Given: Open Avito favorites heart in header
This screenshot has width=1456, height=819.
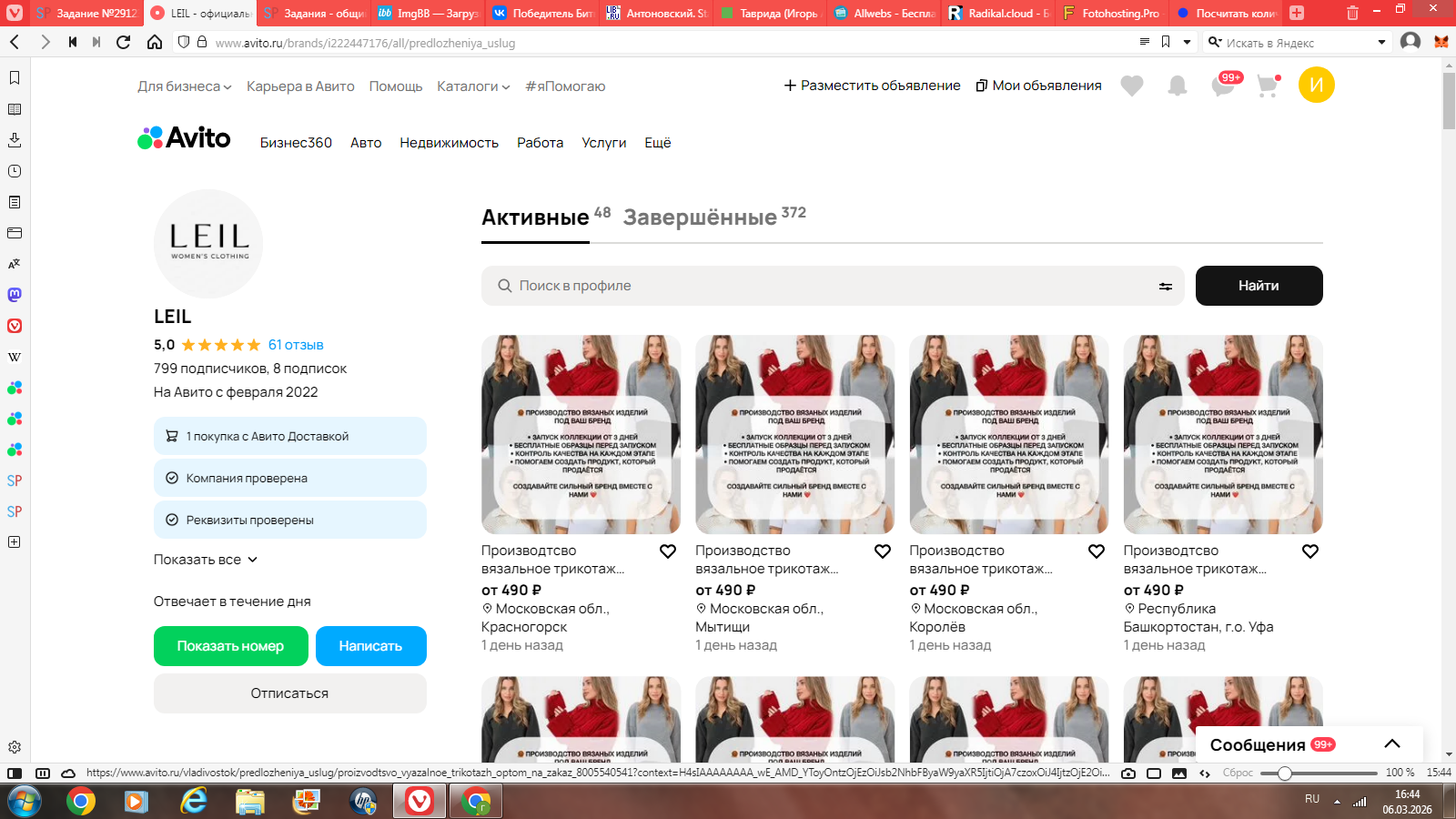Looking at the screenshot, I should 1132,86.
